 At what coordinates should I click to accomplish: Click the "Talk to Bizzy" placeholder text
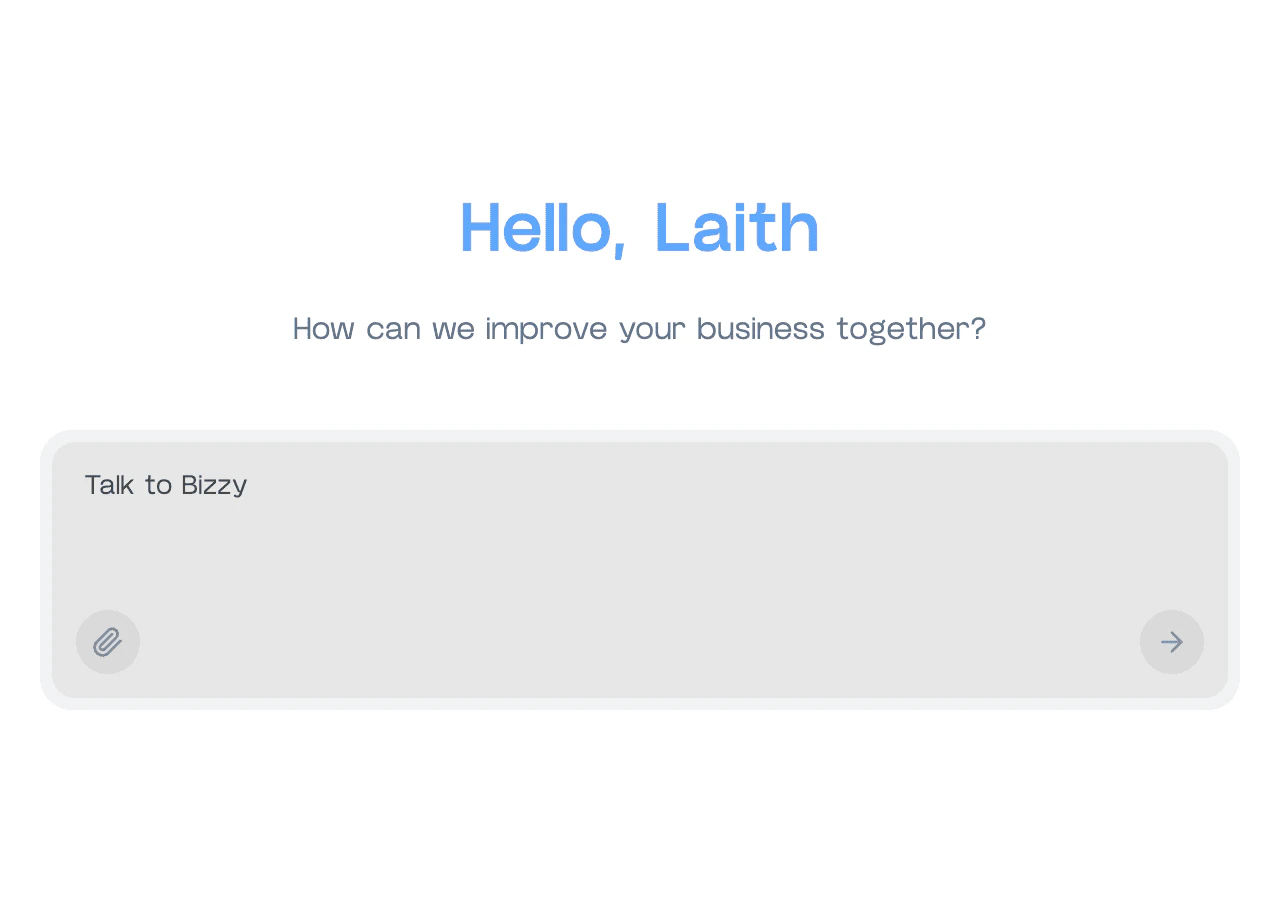click(166, 486)
